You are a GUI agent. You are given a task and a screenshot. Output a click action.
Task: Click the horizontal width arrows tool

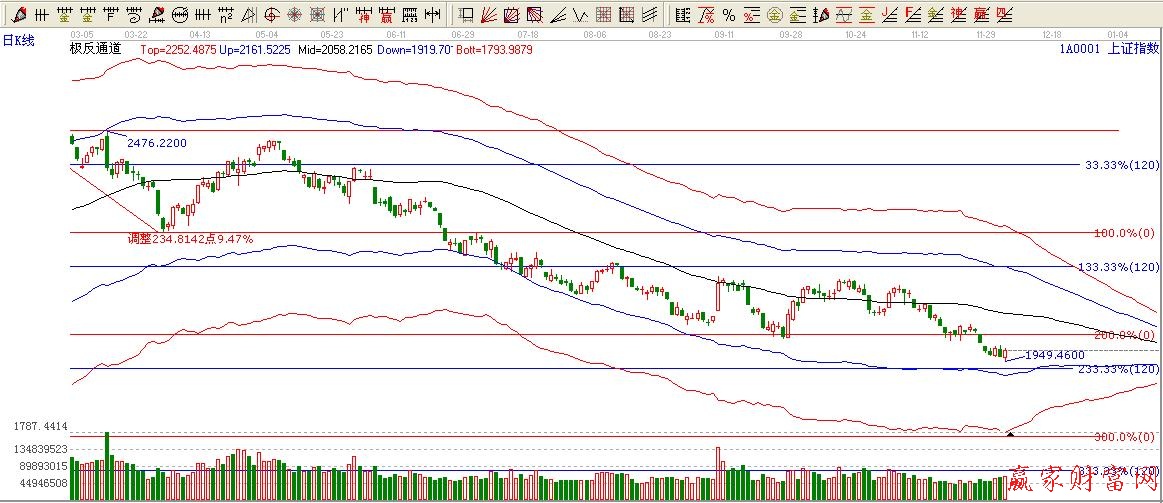click(432, 15)
